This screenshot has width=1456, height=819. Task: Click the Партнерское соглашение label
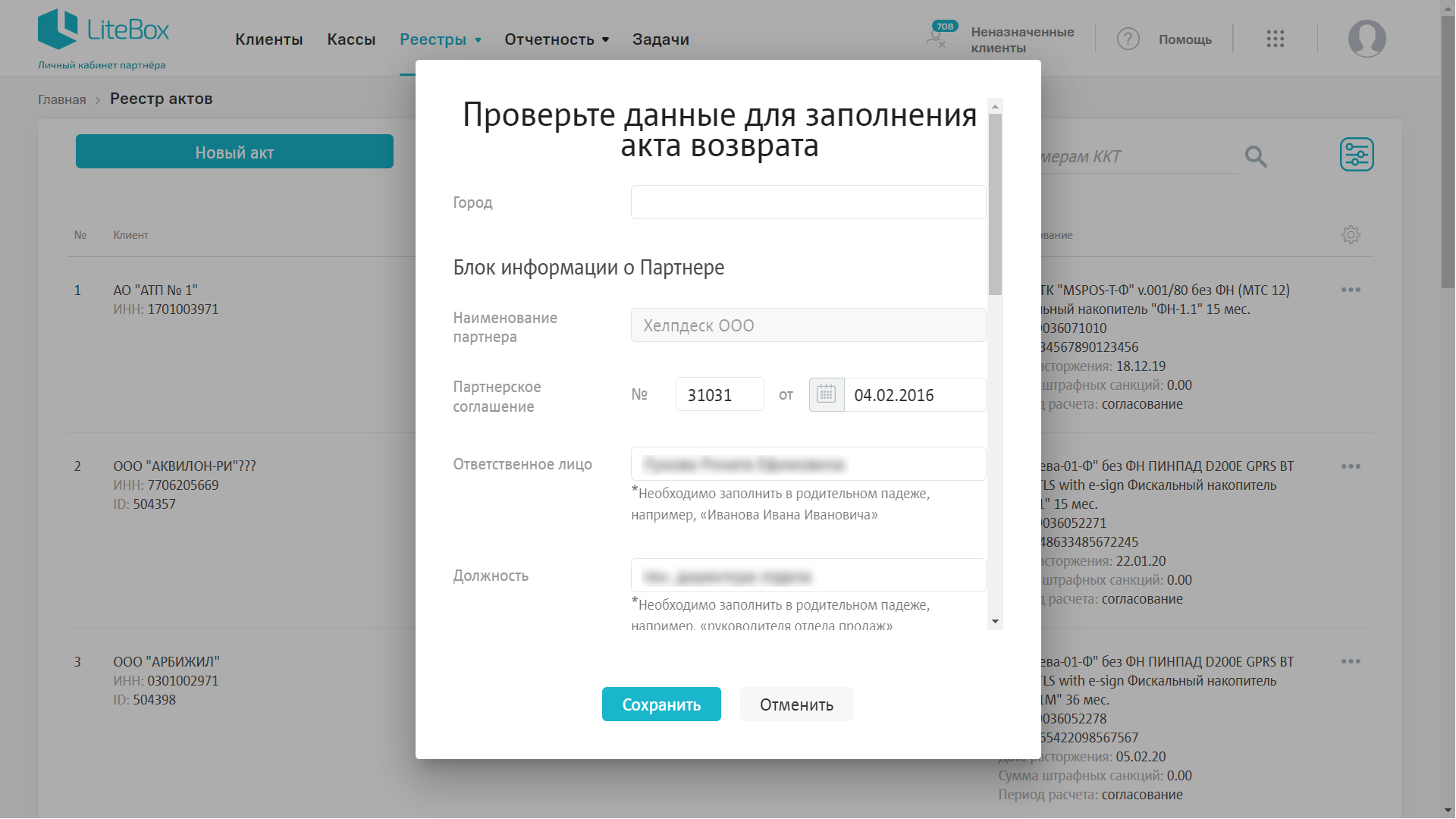click(497, 396)
